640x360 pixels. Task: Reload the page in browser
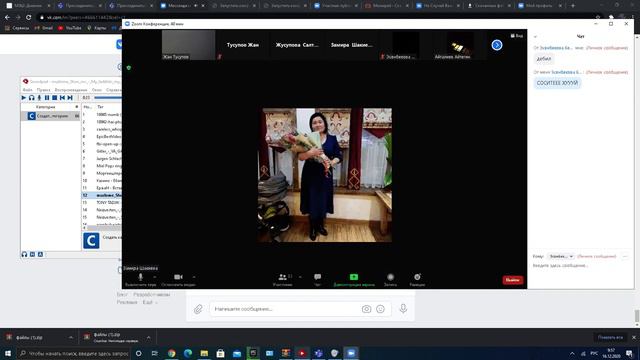click(x=29, y=18)
